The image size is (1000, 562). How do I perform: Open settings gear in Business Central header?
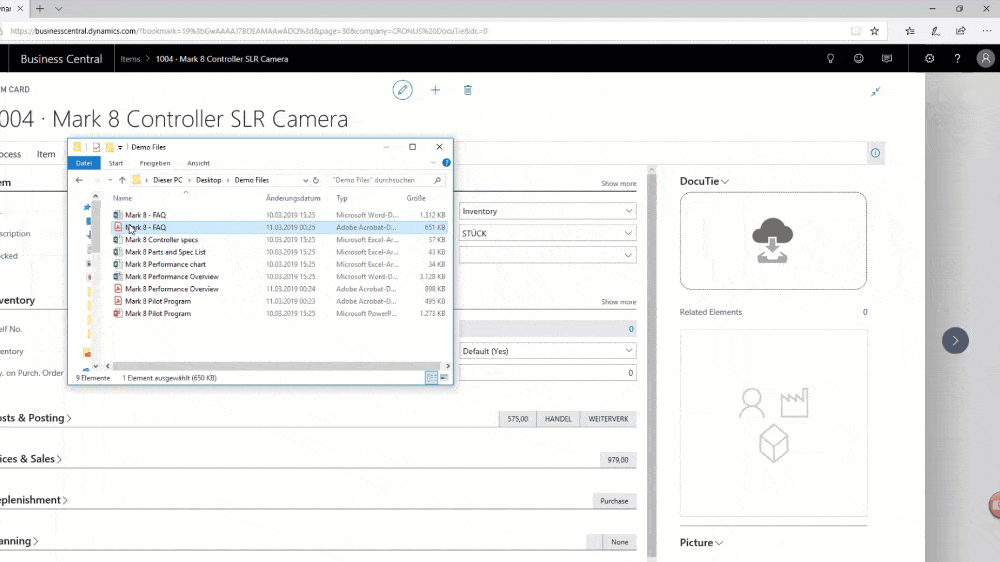point(929,59)
